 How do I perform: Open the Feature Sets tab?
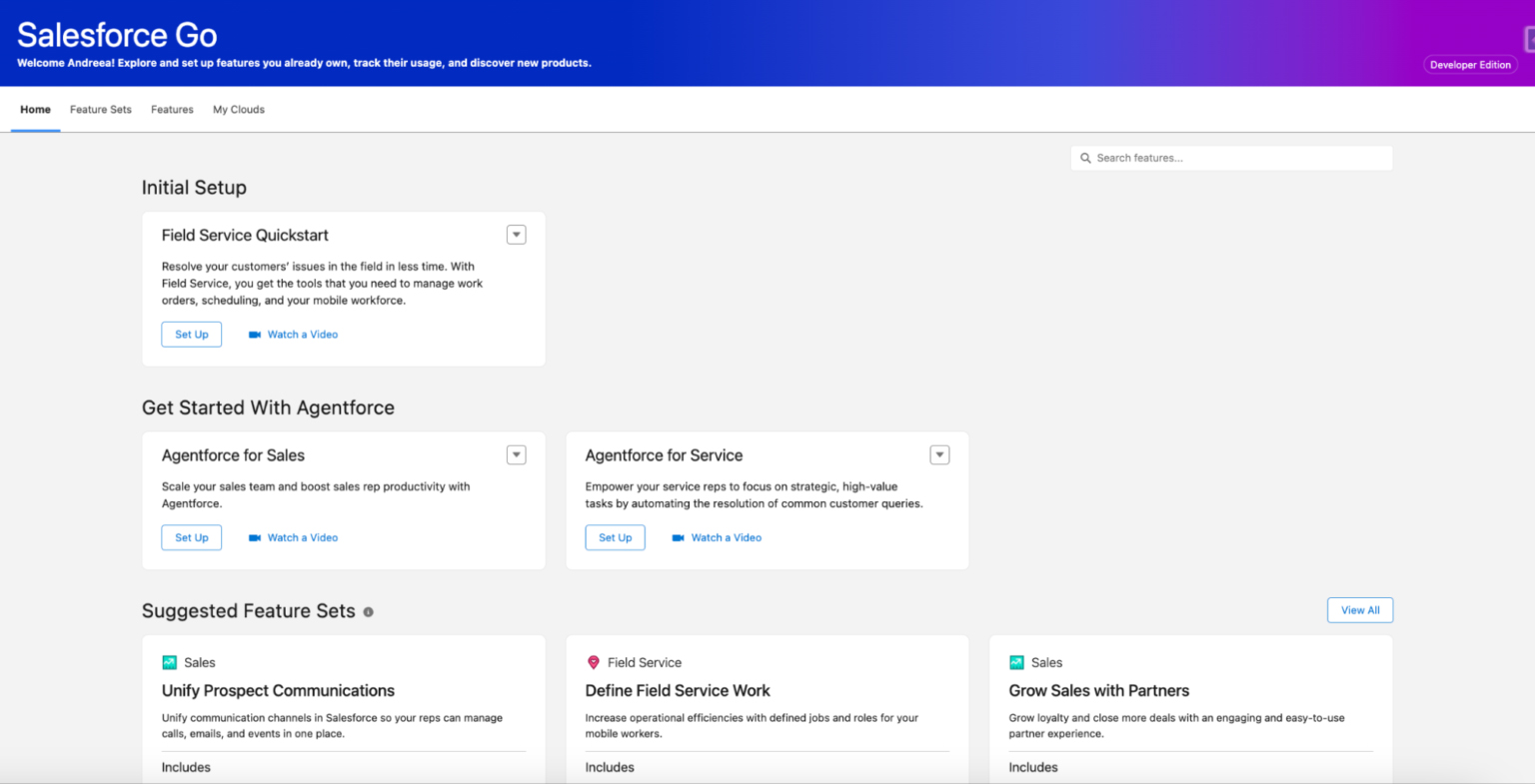click(101, 110)
